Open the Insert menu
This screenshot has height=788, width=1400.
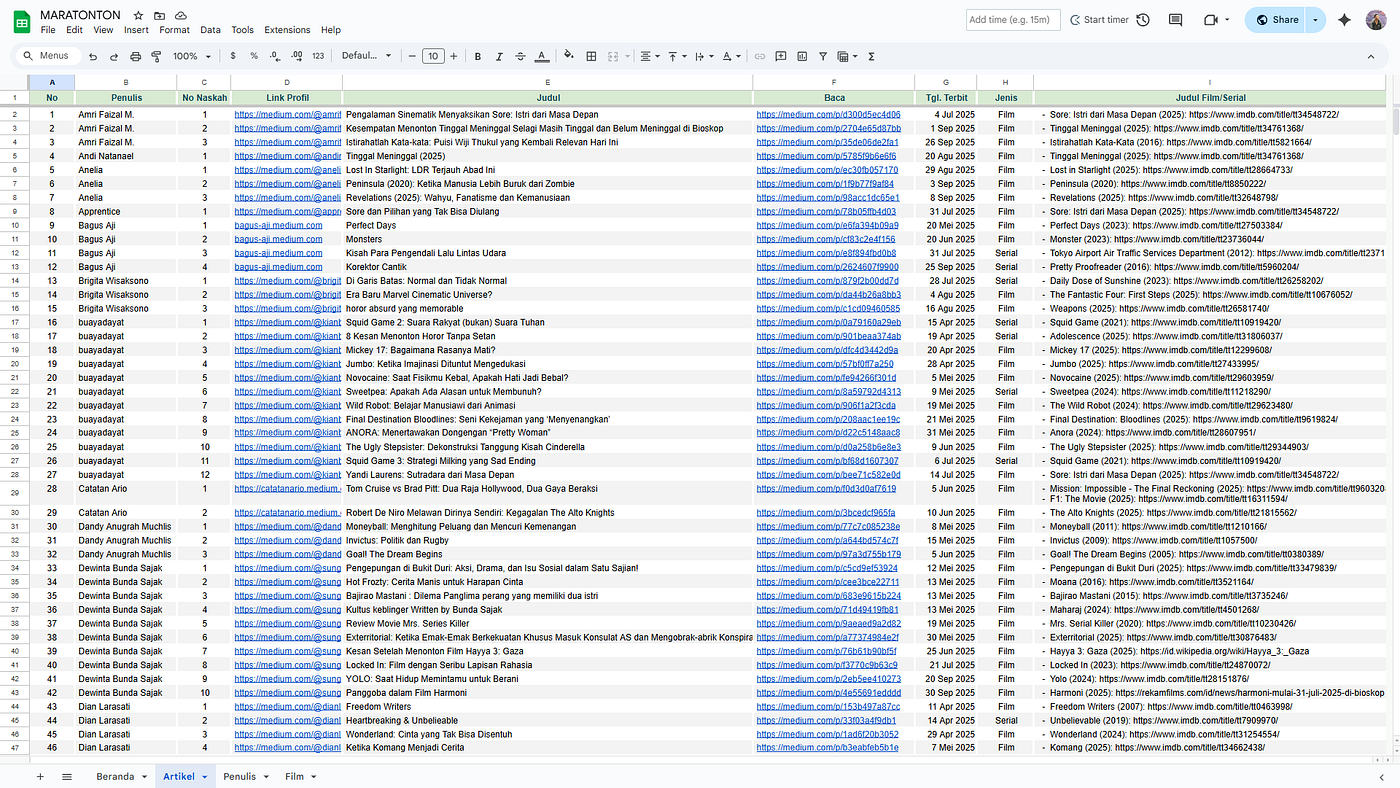pyautogui.click(x=136, y=30)
